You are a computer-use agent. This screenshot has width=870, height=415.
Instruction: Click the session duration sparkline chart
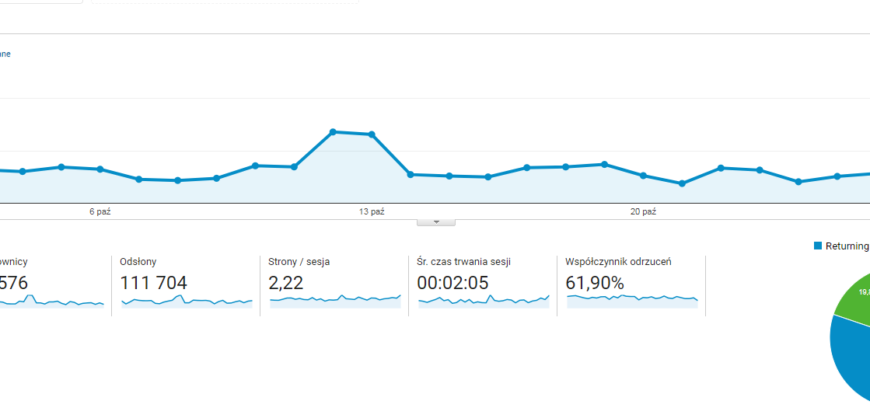click(483, 299)
